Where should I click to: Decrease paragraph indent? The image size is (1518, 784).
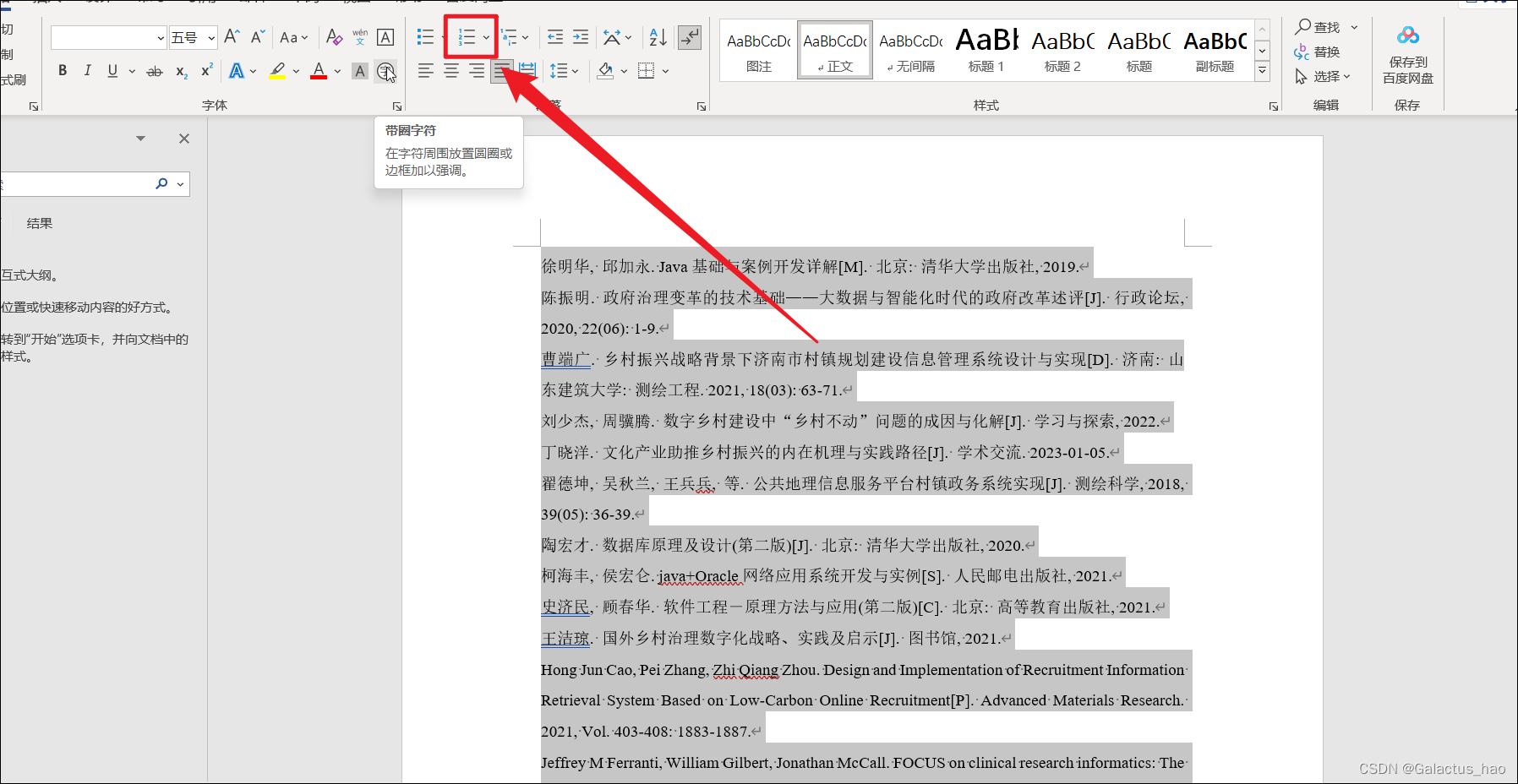tap(555, 37)
